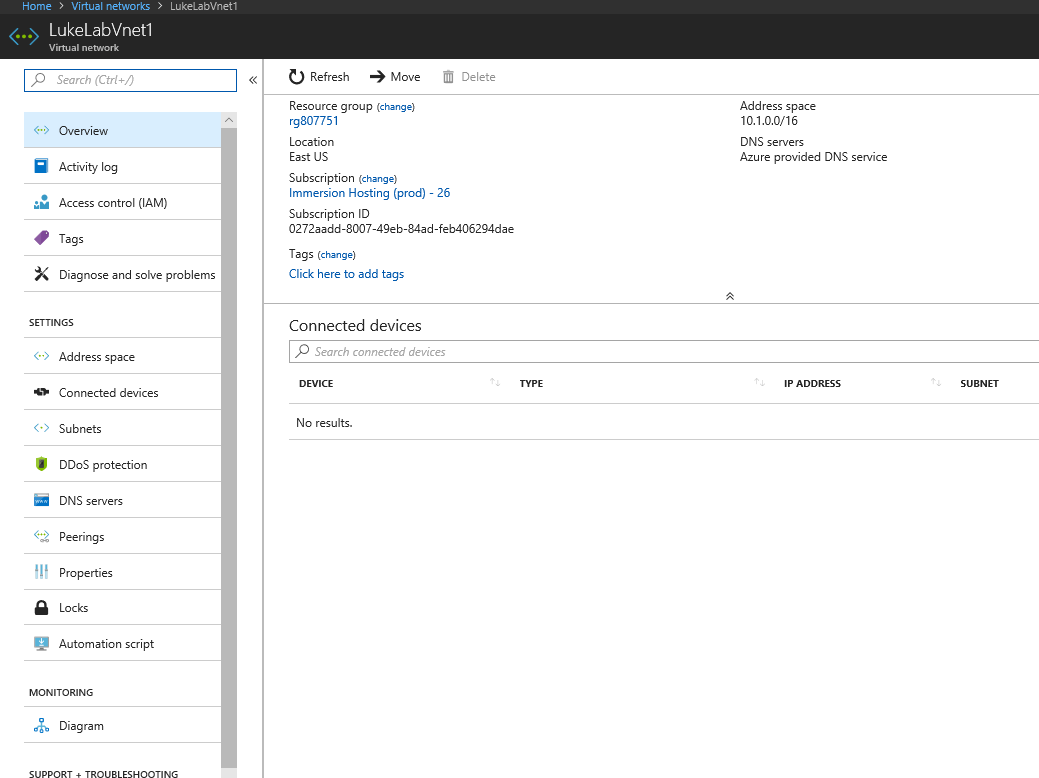Image resolution: width=1039 pixels, height=778 pixels.
Task: Click the Peerings icon
Action: pyautogui.click(x=41, y=536)
